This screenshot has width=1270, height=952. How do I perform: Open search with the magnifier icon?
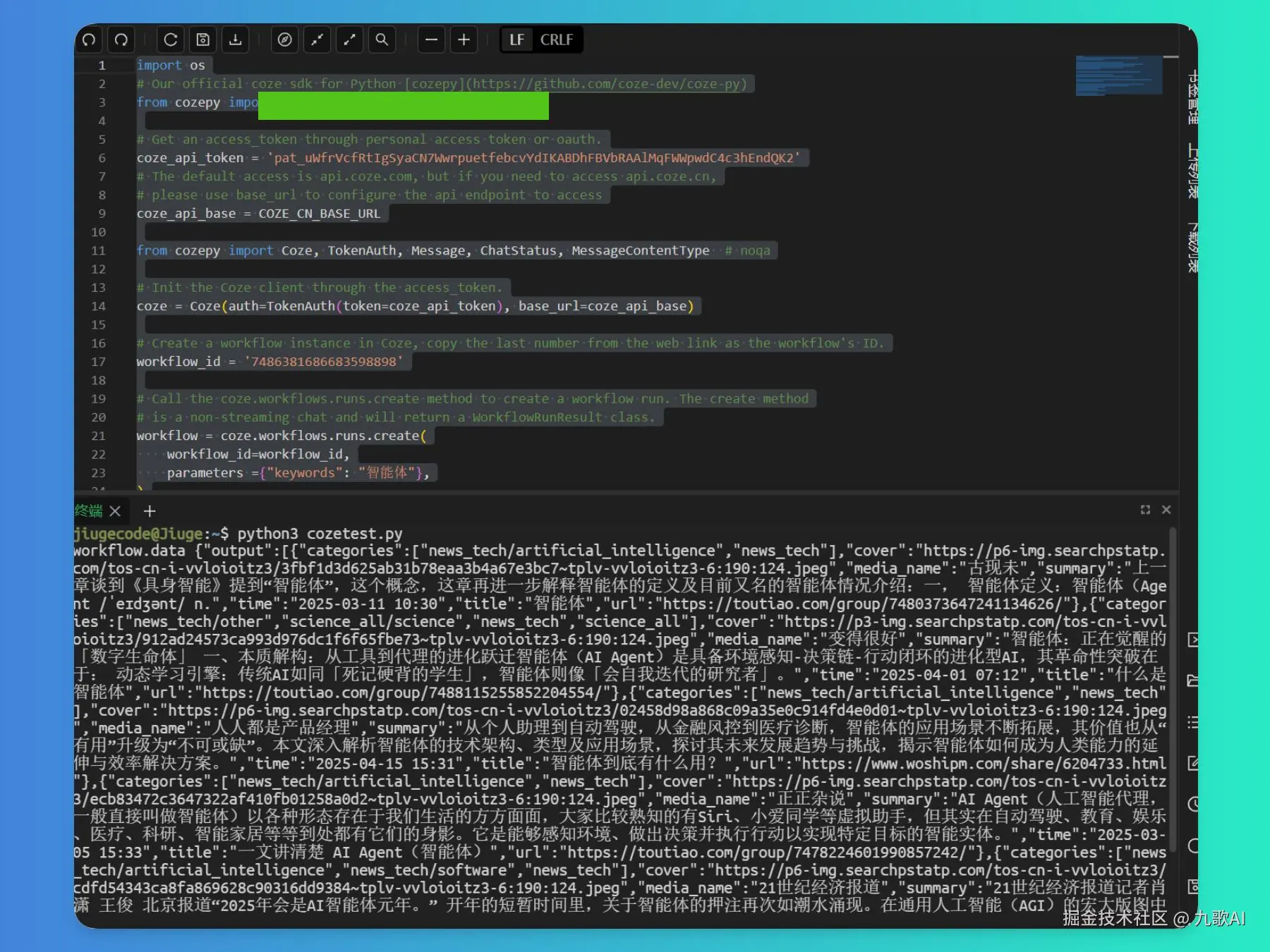point(382,40)
